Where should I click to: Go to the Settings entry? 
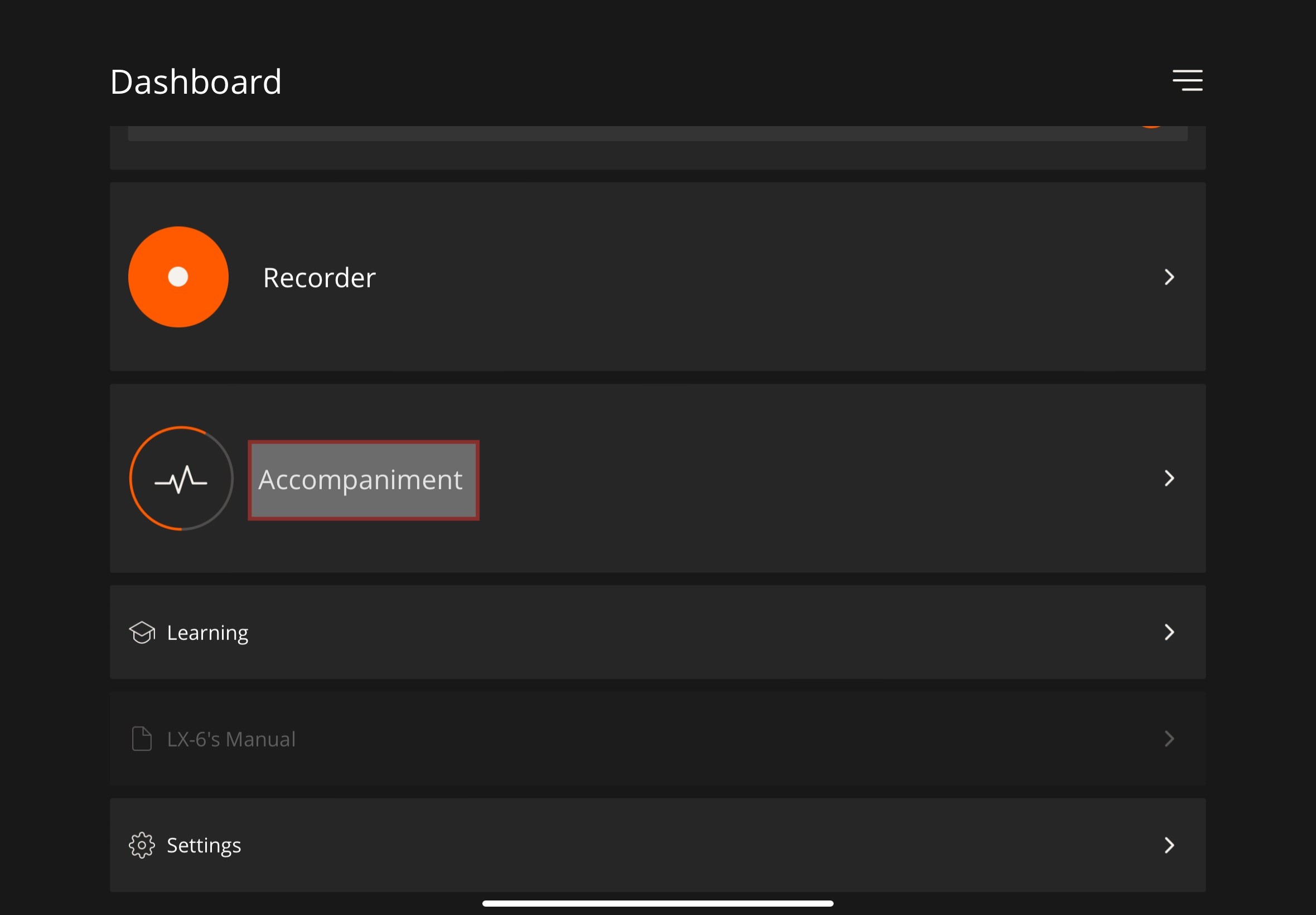[x=657, y=845]
